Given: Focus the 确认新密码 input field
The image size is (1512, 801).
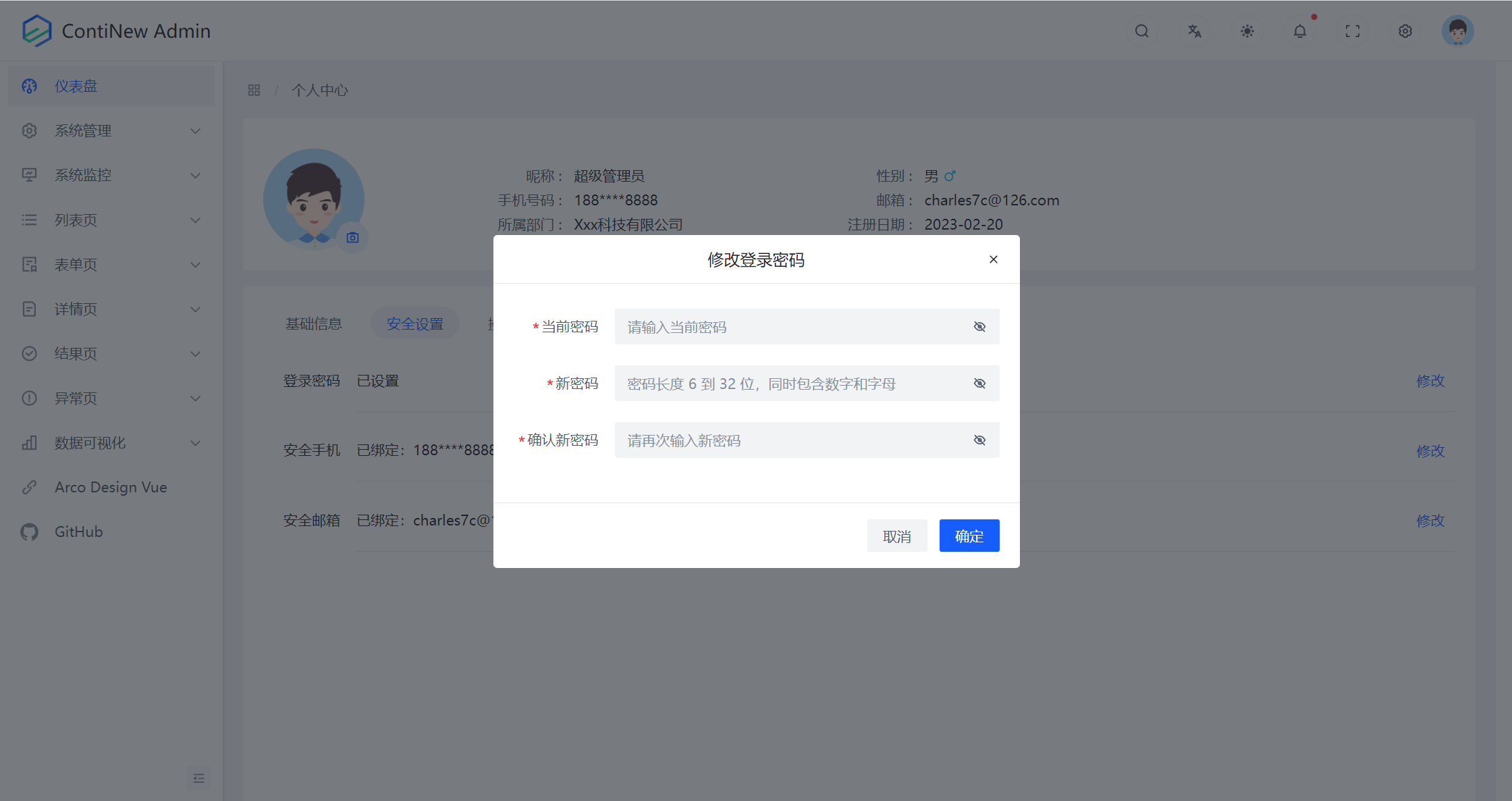Looking at the screenshot, I should [x=807, y=440].
